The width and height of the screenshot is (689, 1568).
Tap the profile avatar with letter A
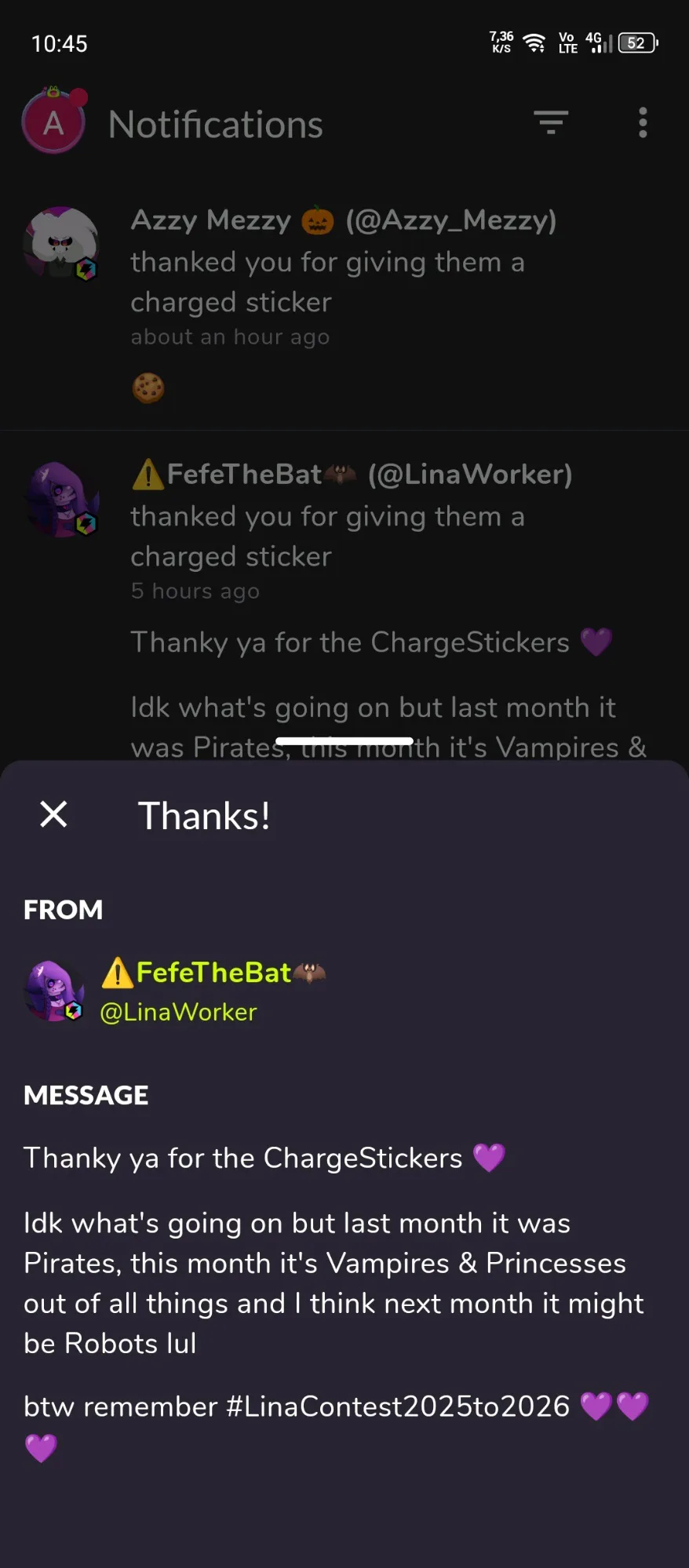53,122
